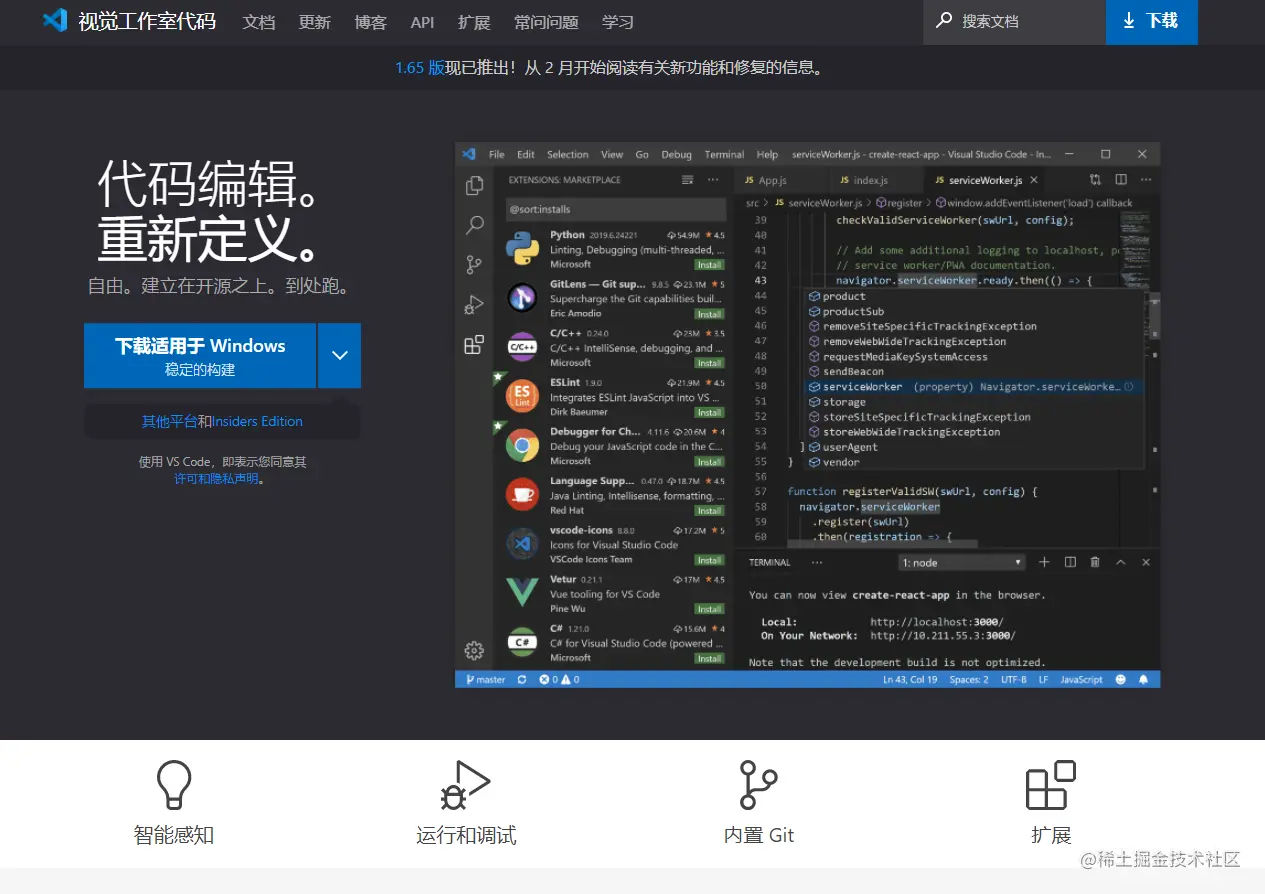Image resolution: width=1265 pixels, height=894 pixels.
Task: Open the more actions icon in the Extensions panel header
Action: pos(712,180)
